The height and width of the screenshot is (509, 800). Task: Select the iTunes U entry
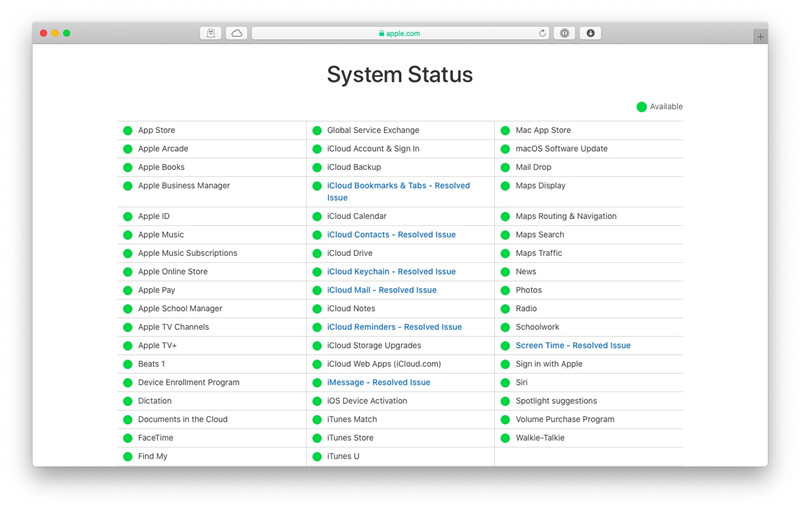click(343, 456)
